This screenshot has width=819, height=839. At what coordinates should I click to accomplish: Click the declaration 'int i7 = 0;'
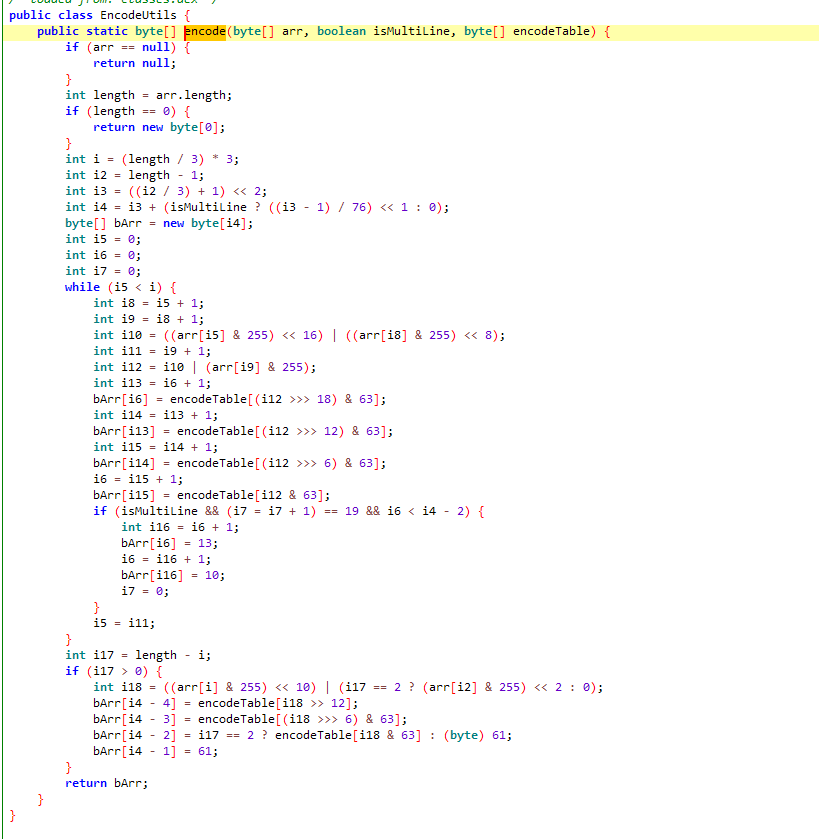tap(103, 271)
